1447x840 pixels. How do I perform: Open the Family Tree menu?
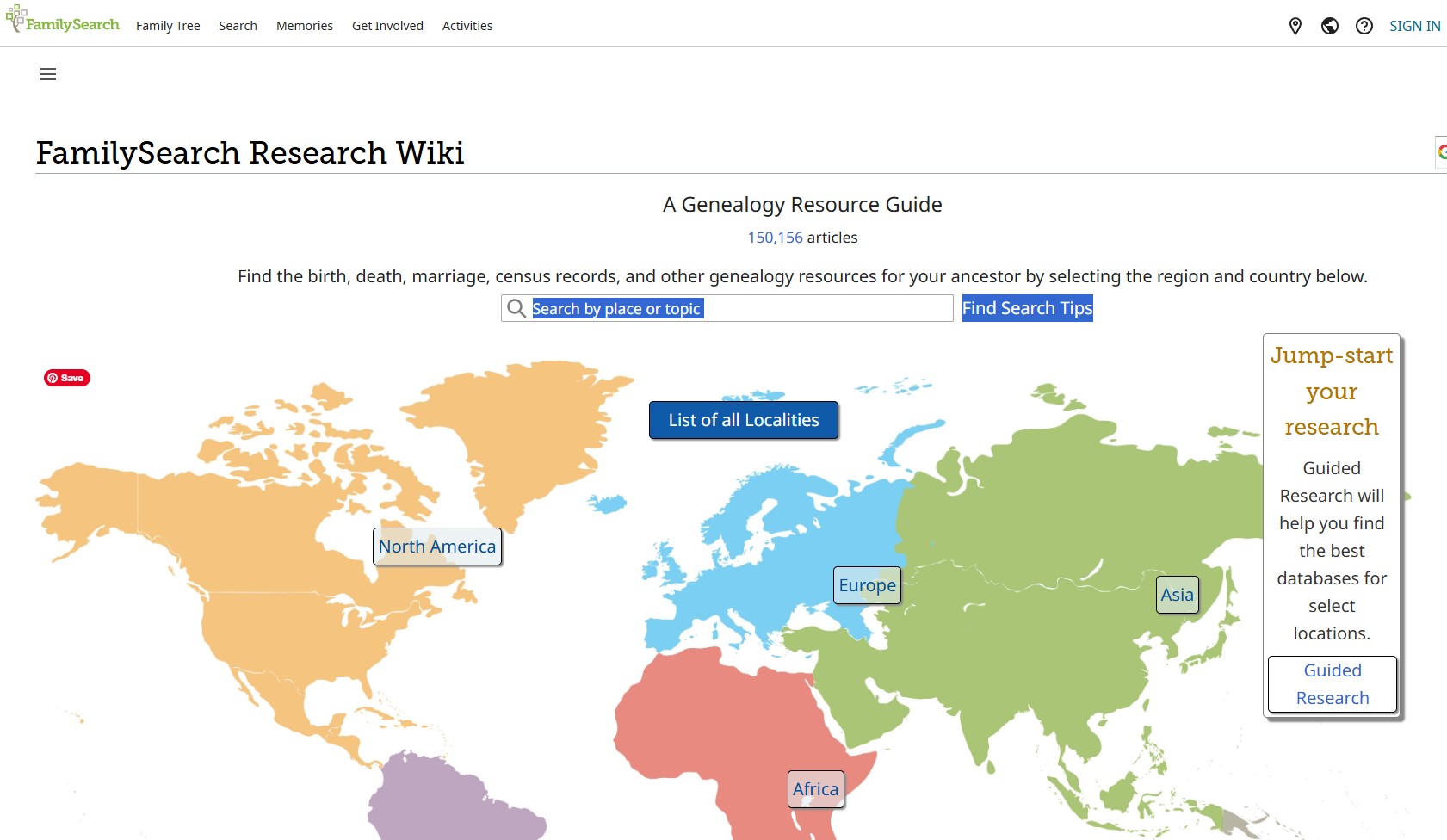[168, 26]
